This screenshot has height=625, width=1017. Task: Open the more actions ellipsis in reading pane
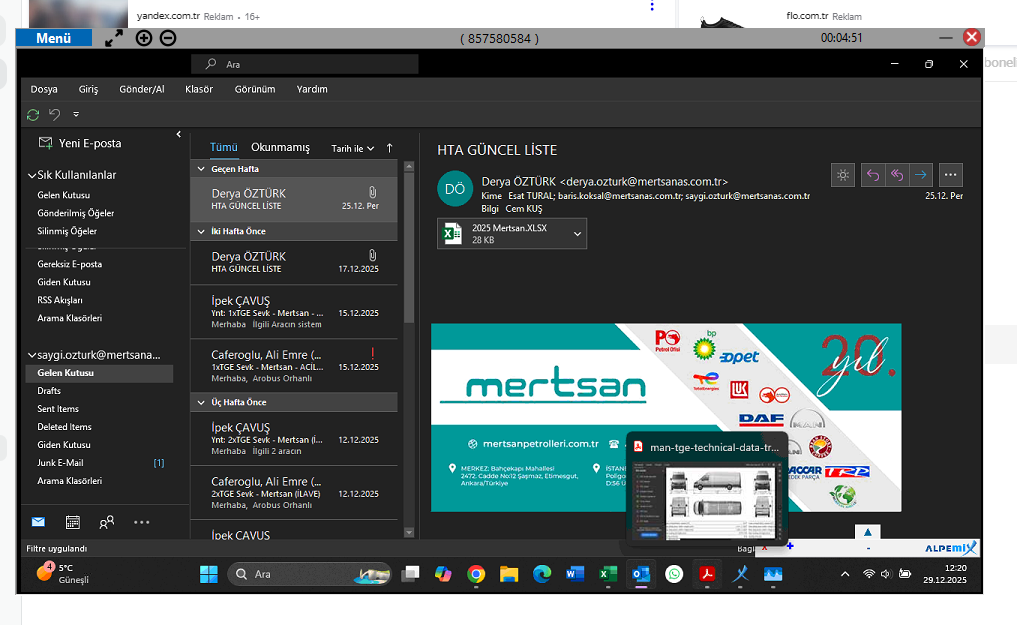pyautogui.click(x=950, y=174)
